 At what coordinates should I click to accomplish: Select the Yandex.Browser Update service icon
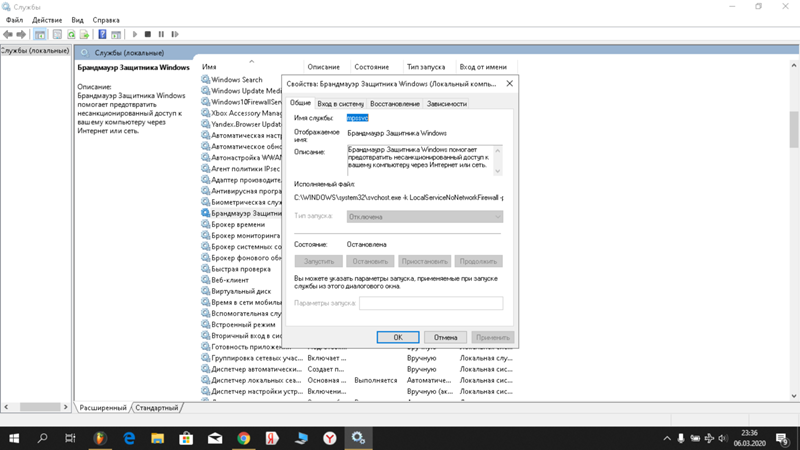(205, 124)
